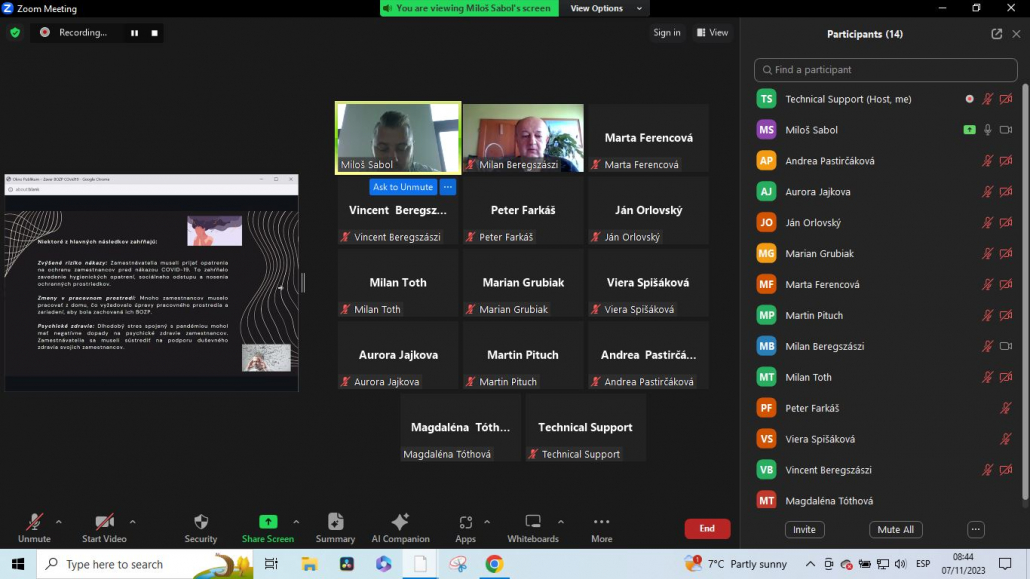The height and width of the screenshot is (579, 1030).
Task: Click the encryption shield icon
Action: click(15, 32)
